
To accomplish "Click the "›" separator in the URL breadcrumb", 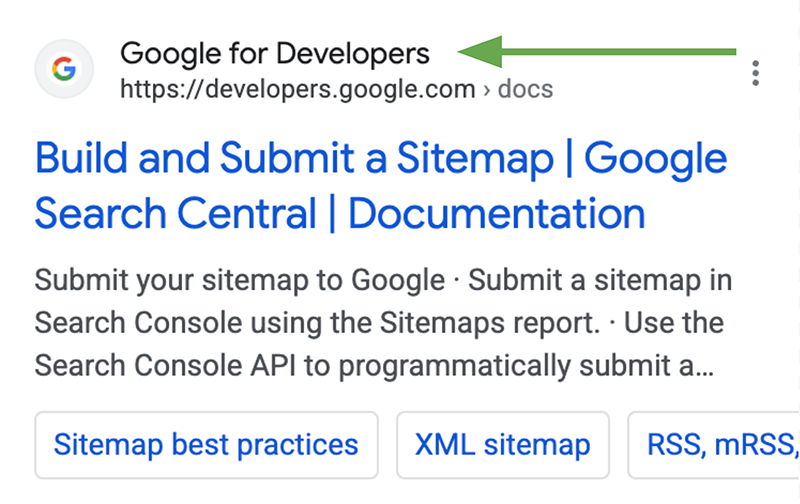I will (x=487, y=90).
